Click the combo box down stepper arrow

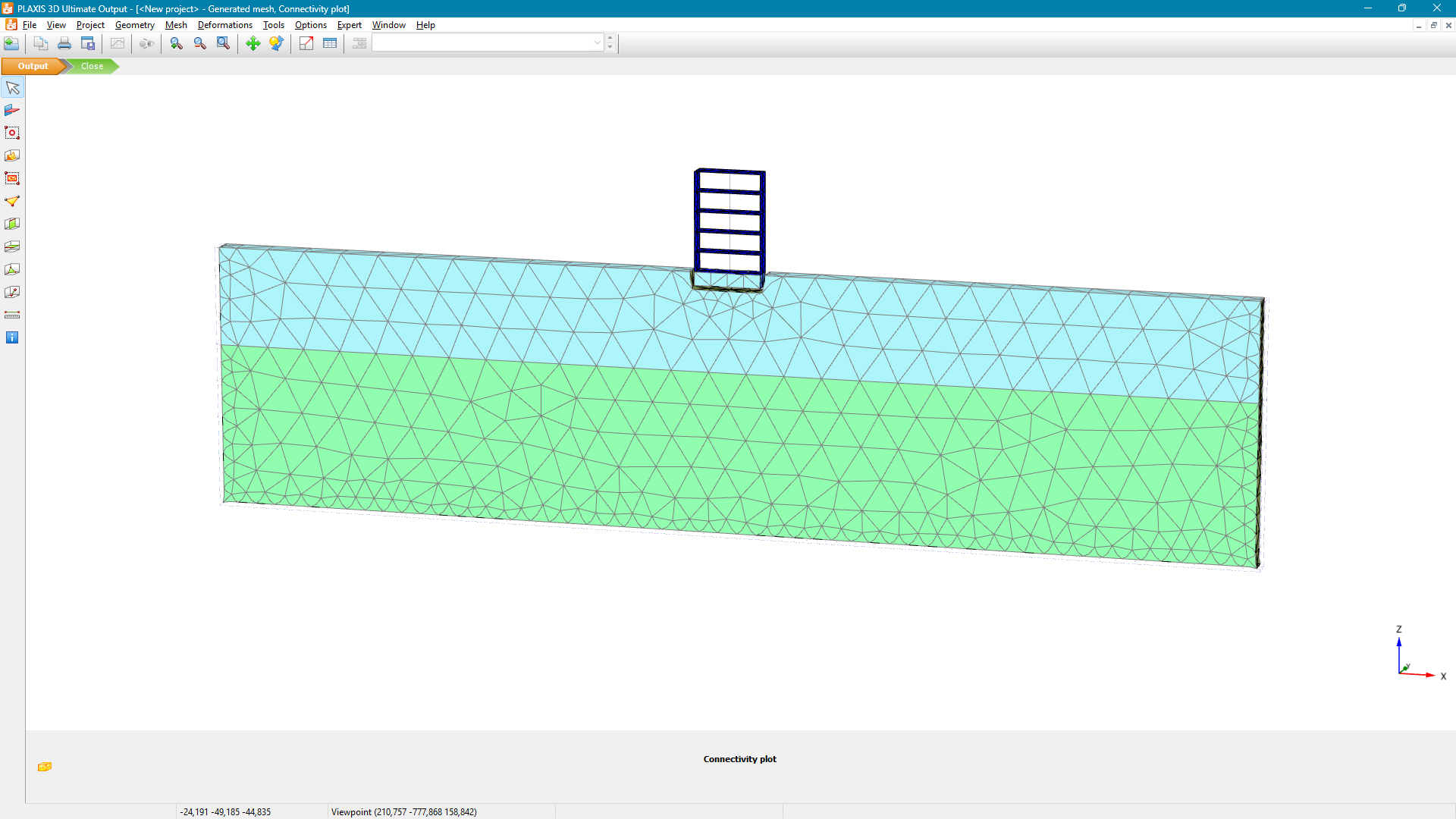tap(610, 48)
